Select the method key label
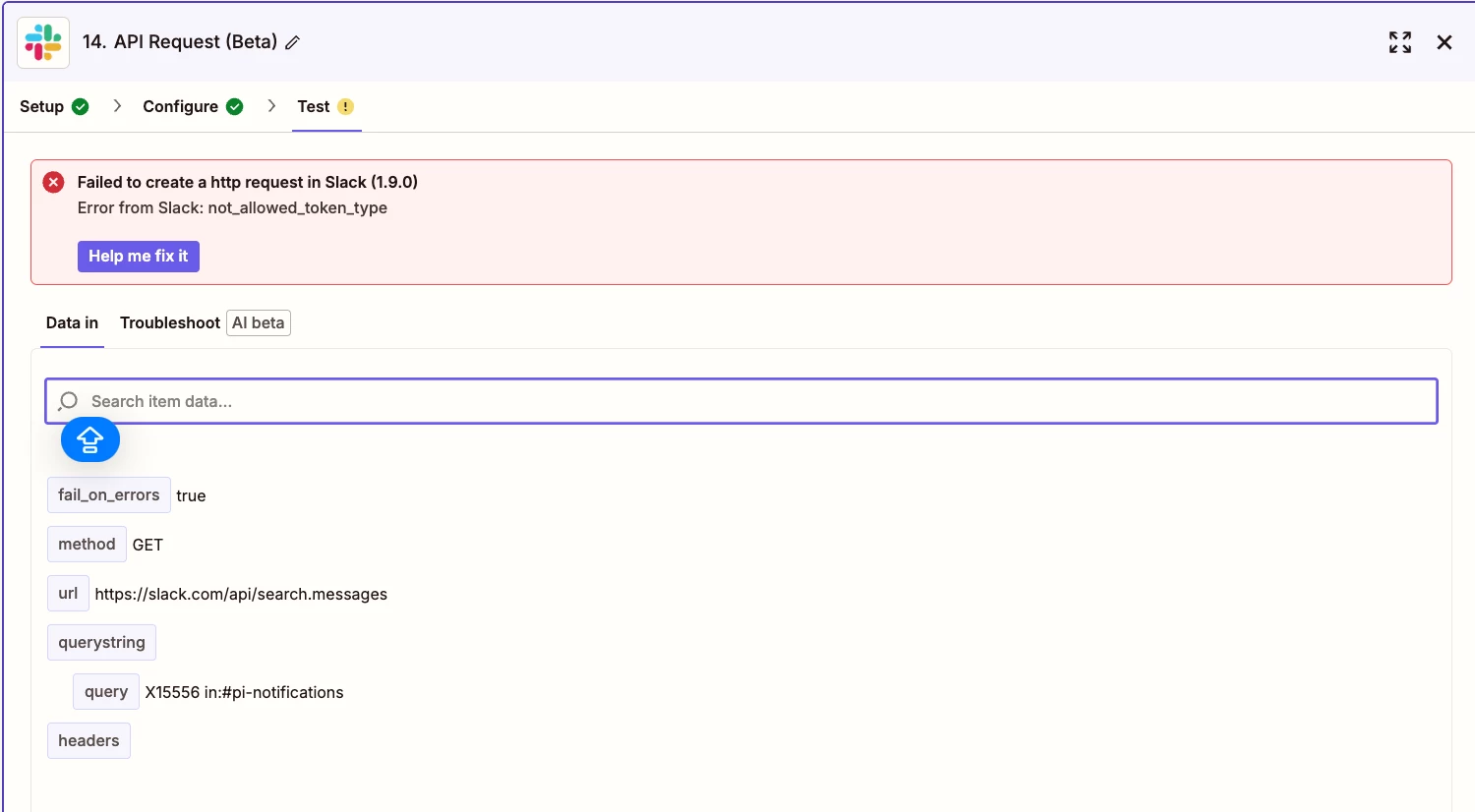This screenshot has height=812, width=1475. point(87,544)
